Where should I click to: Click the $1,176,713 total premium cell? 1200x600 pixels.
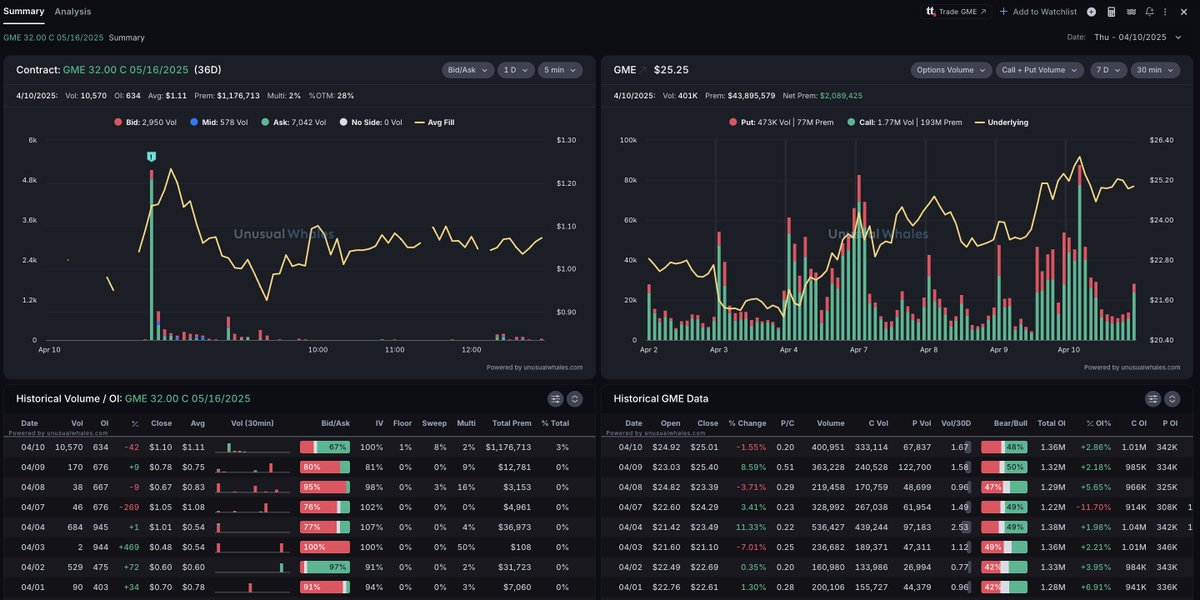(508, 447)
